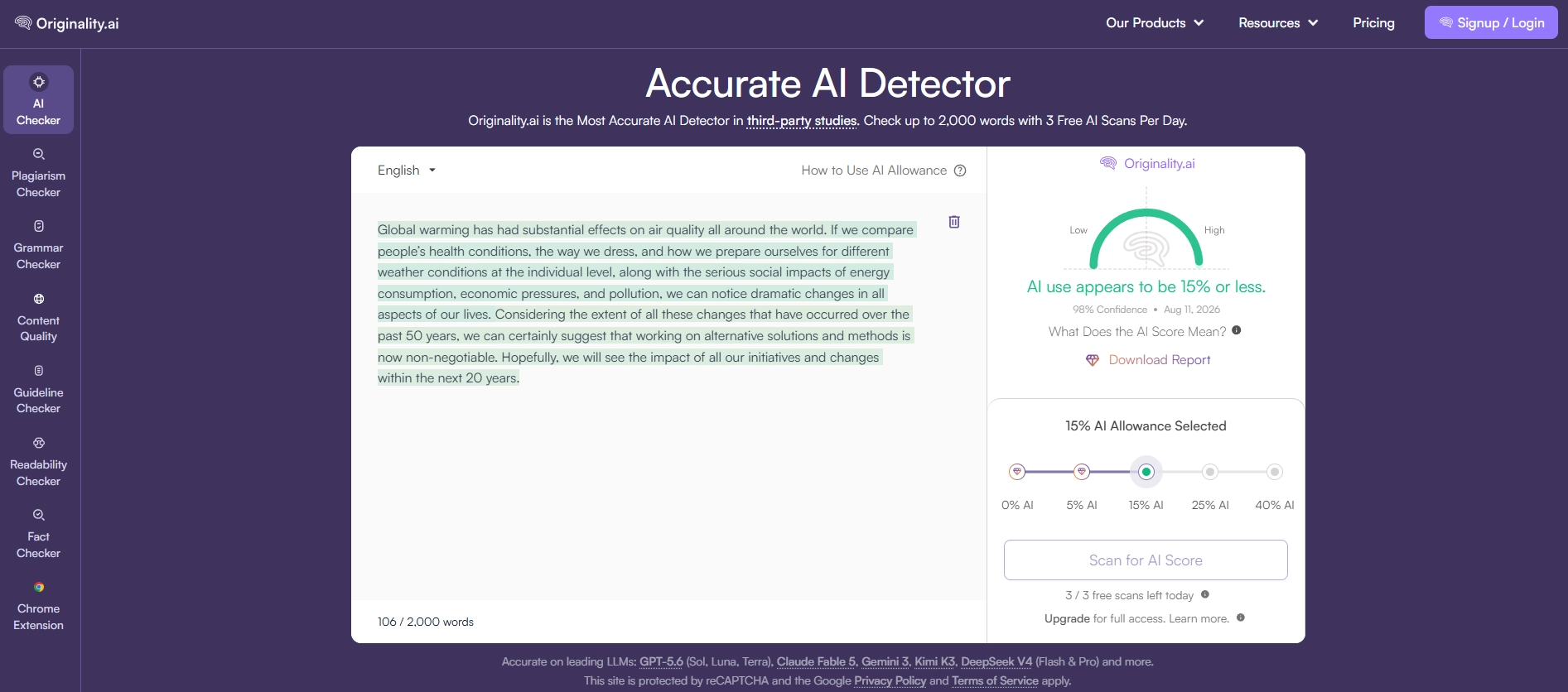
Task: Open the Readability Checker sidebar tool
Action: pyautogui.click(x=38, y=461)
